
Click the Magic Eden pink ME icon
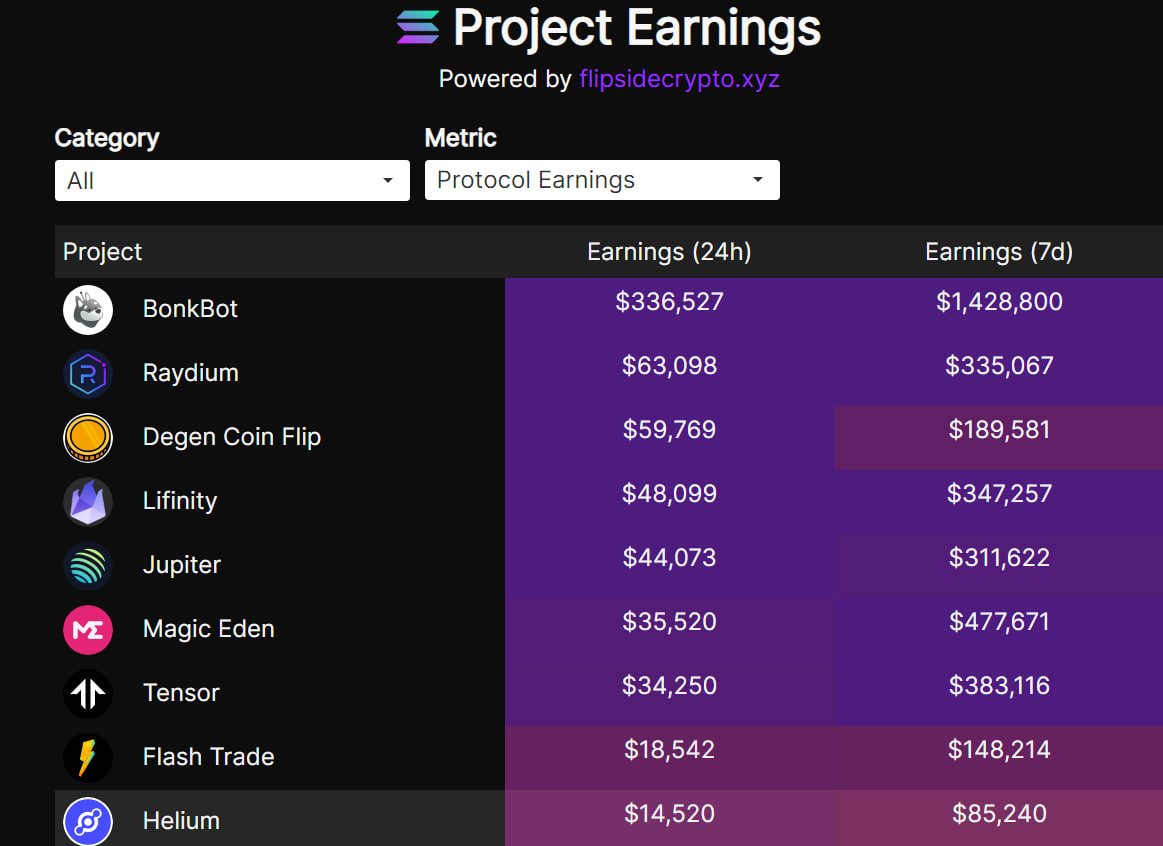[x=88, y=629]
